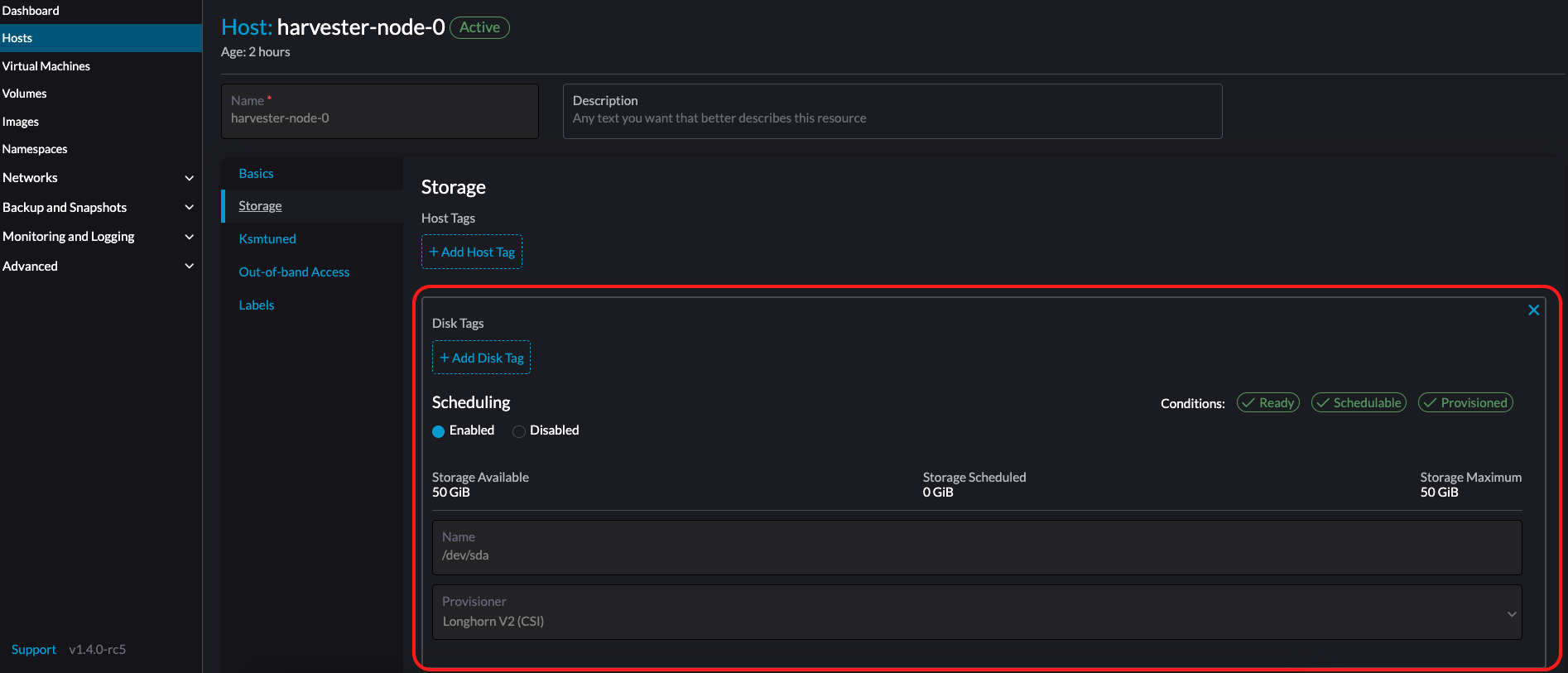Click the Ready condition badge
1568x673 pixels.
point(1267,403)
